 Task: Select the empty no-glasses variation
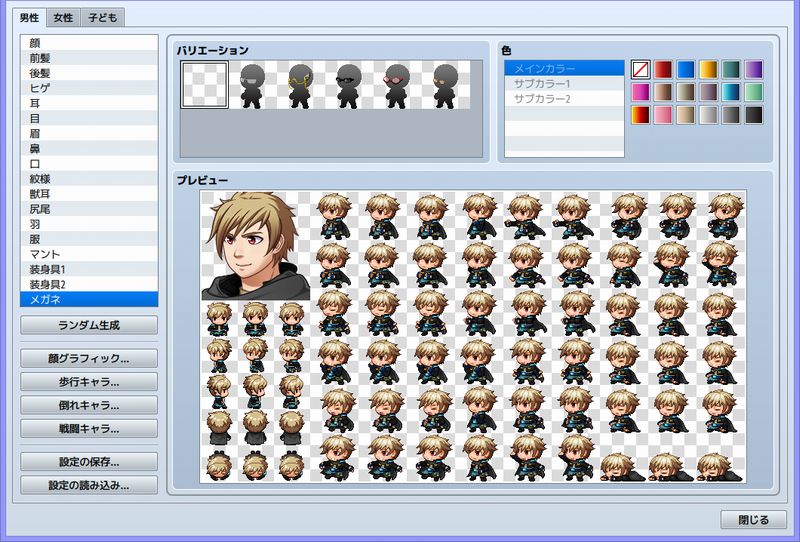pos(205,85)
